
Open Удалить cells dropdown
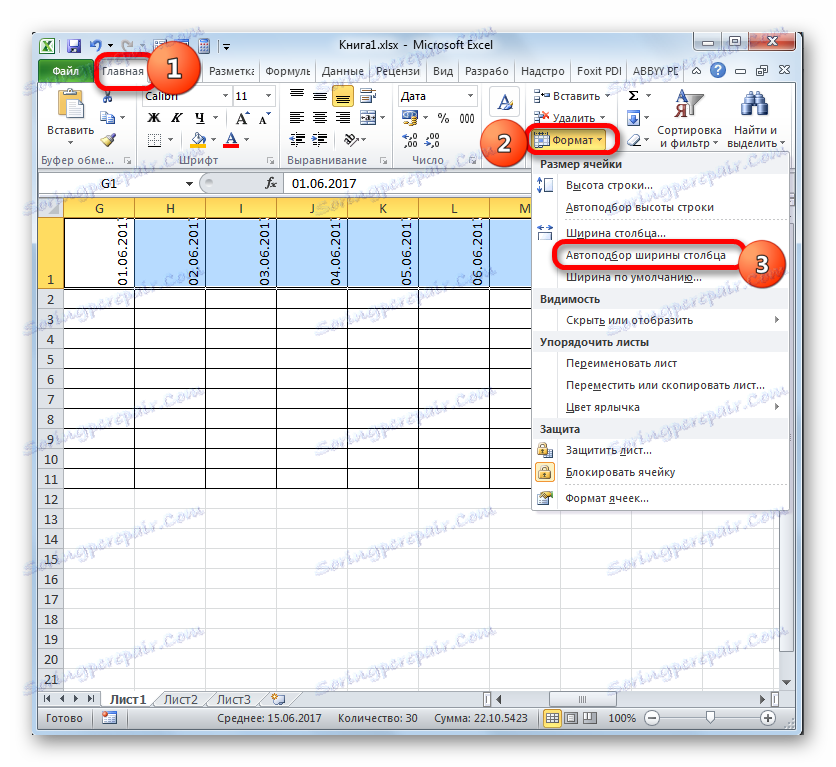[570, 118]
